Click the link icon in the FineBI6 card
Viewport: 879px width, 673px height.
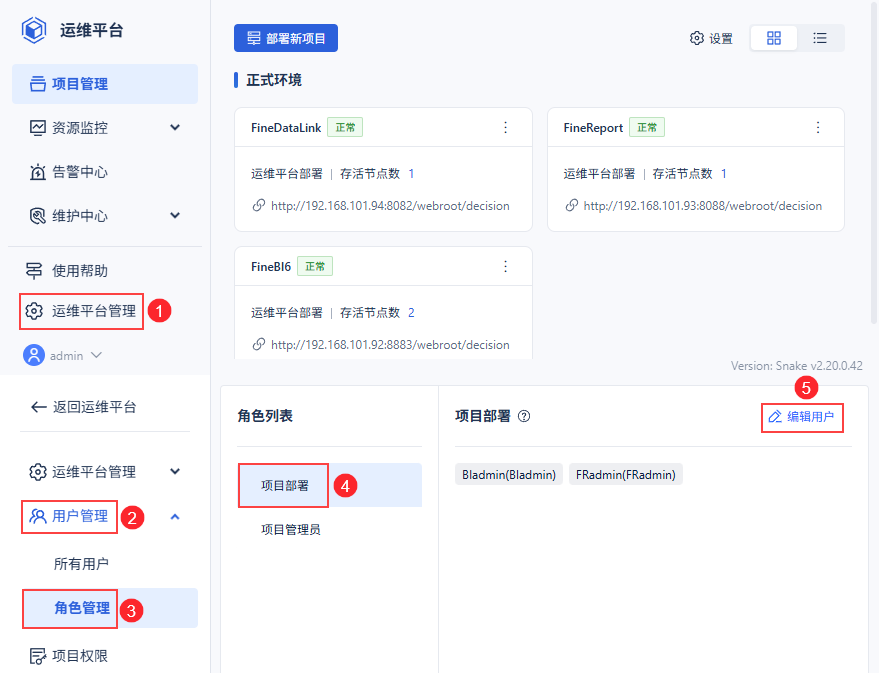(x=258, y=344)
